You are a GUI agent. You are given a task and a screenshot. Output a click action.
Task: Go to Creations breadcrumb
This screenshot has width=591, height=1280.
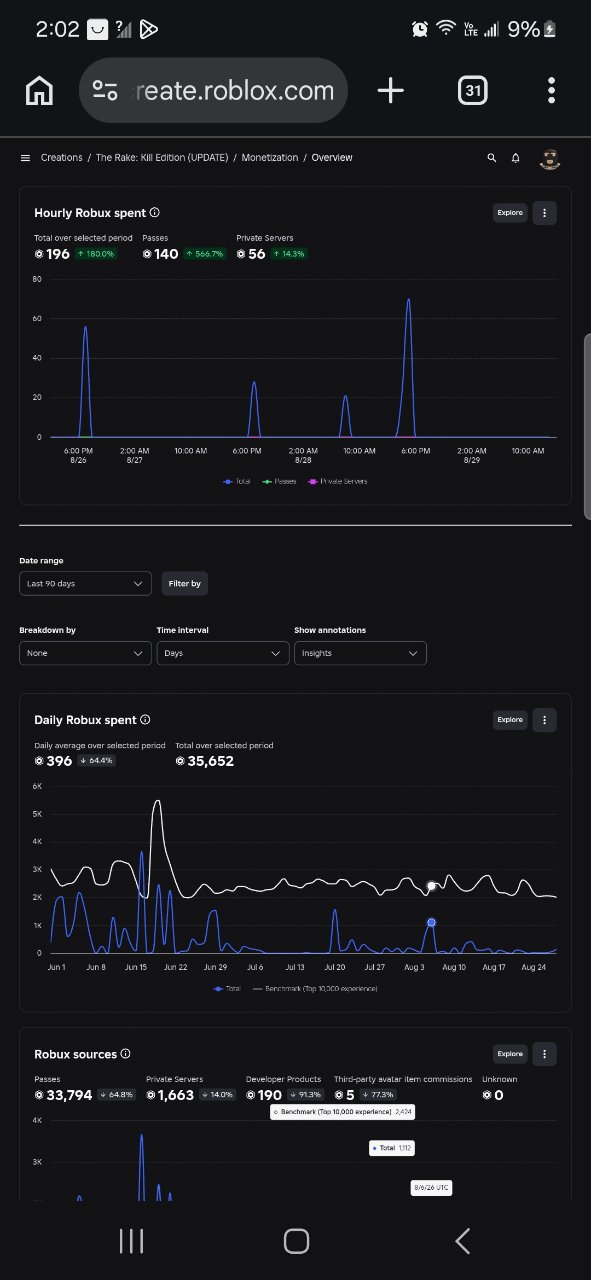[x=62, y=158]
